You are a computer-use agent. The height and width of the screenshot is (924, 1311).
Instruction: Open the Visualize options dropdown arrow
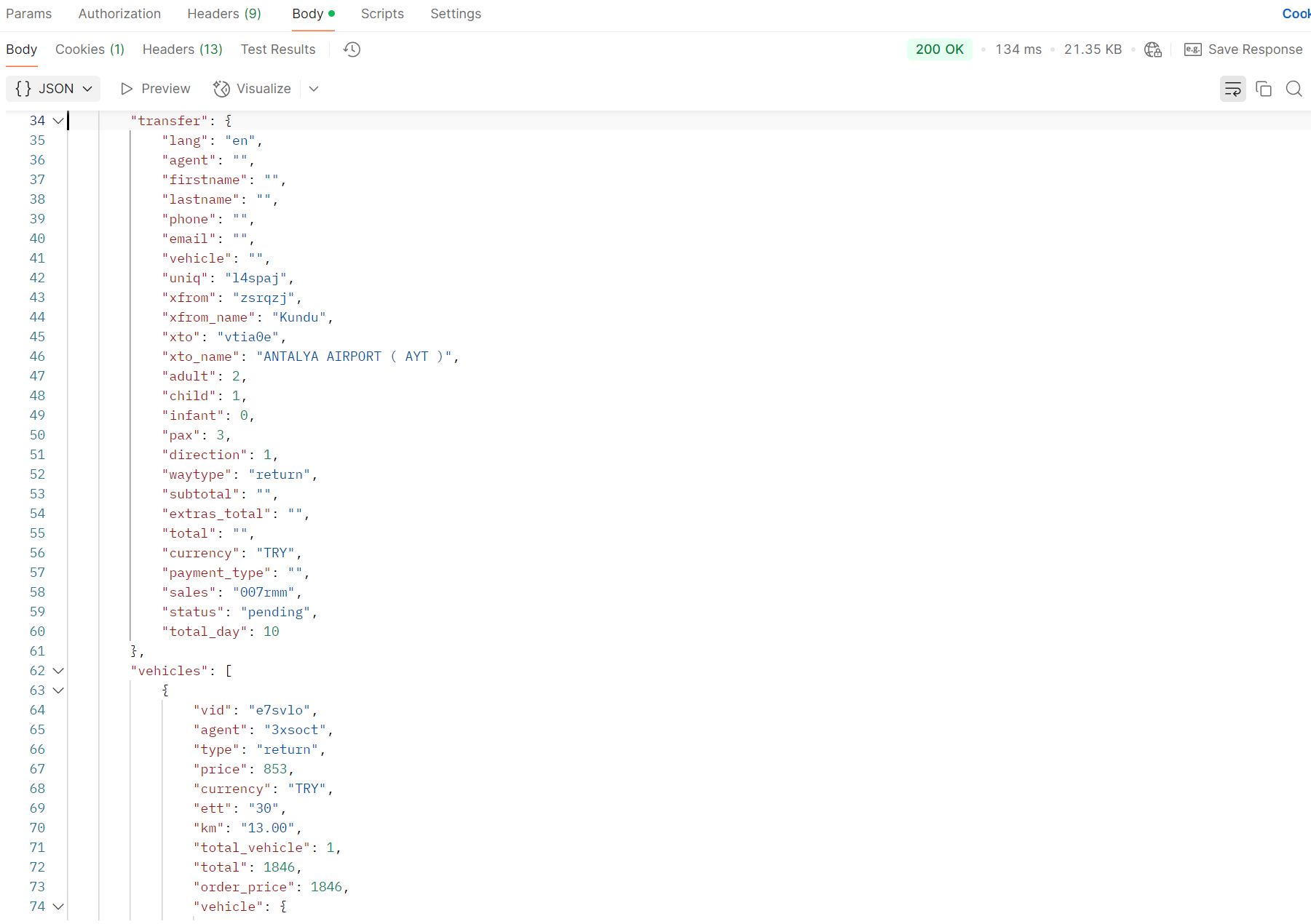tap(314, 89)
